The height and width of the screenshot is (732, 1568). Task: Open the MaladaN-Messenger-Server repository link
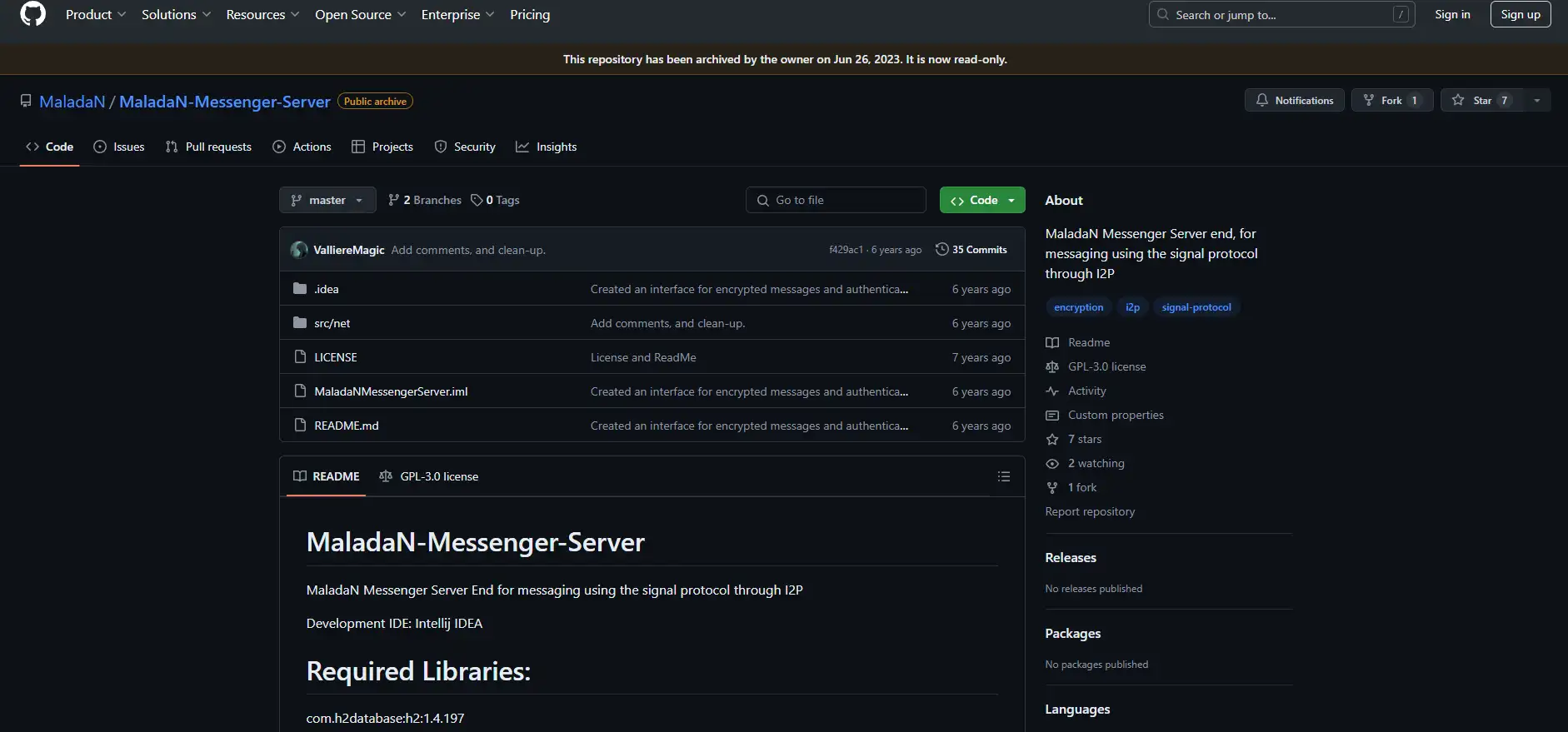(x=225, y=102)
